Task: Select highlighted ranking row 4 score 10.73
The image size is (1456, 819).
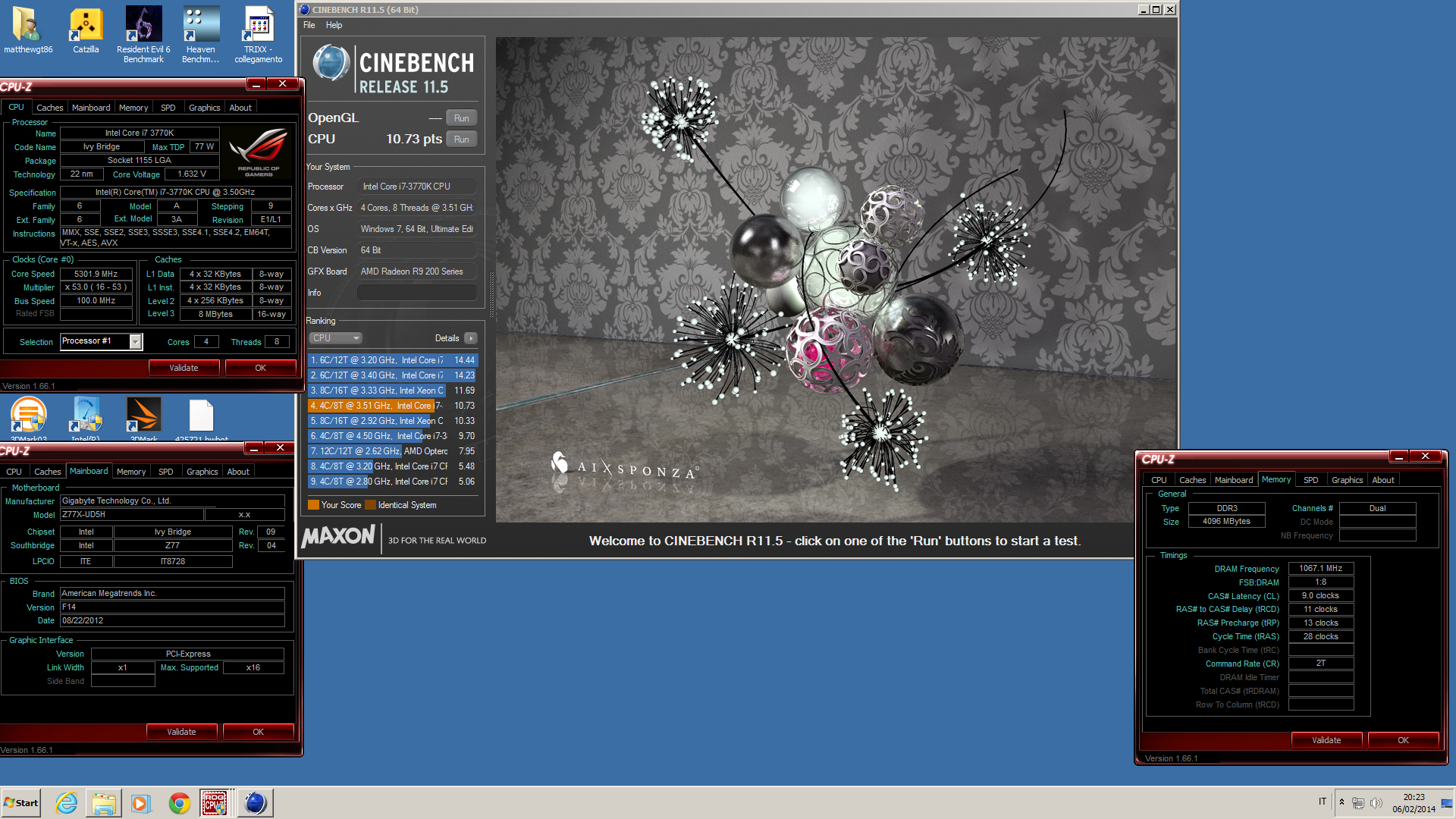Action: [x=393, y=406]
